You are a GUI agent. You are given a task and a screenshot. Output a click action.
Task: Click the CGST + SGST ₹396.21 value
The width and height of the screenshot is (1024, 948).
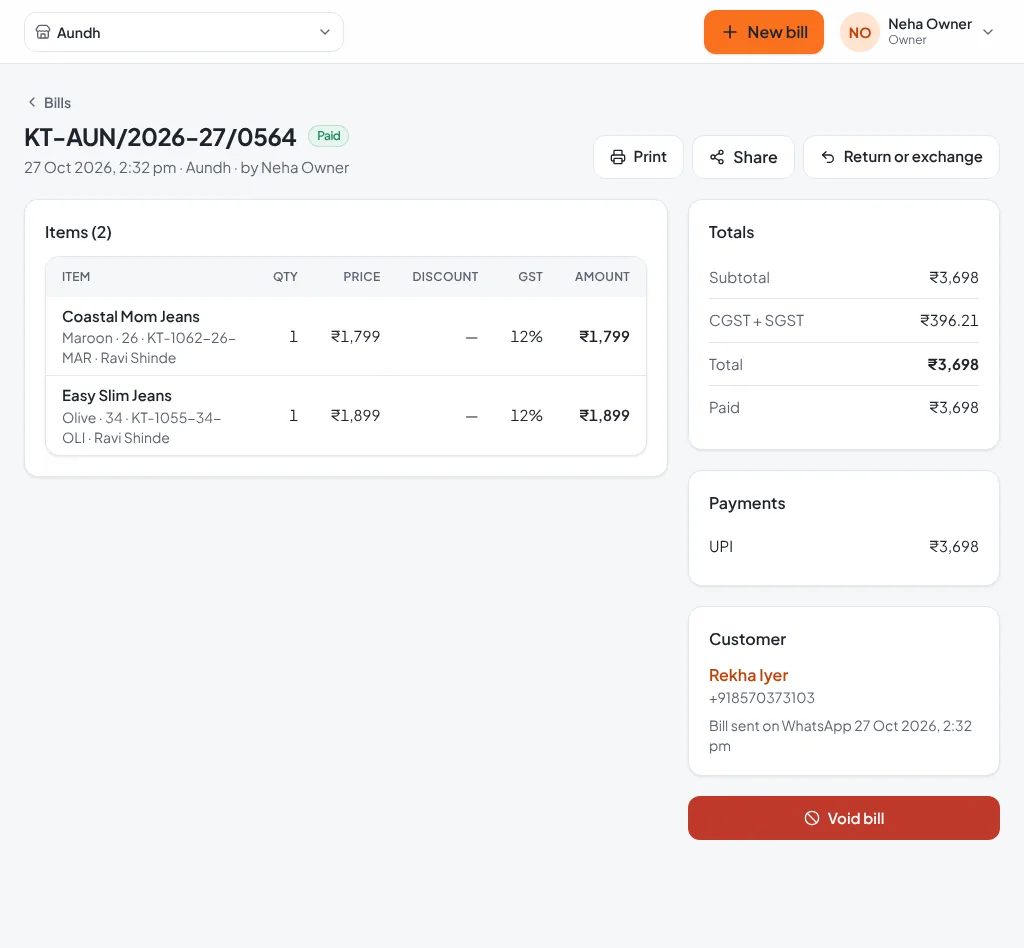[x=949, y=321]
